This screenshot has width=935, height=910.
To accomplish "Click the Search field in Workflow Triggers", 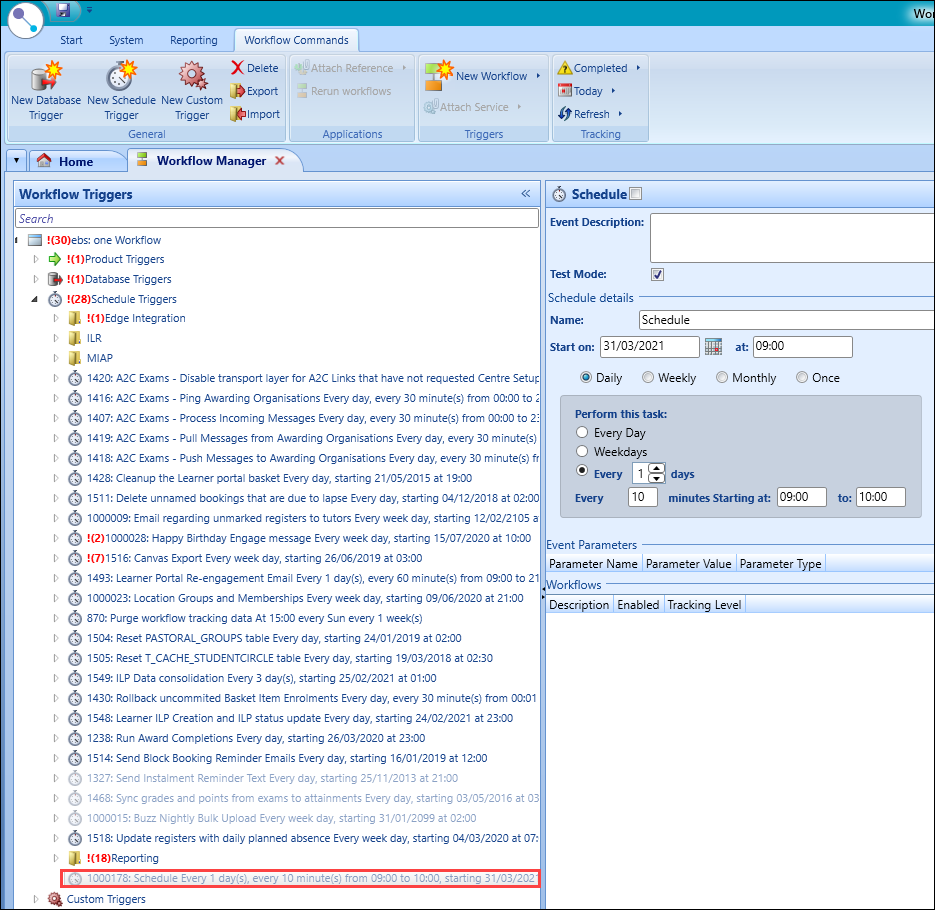I will coord(276,218).
